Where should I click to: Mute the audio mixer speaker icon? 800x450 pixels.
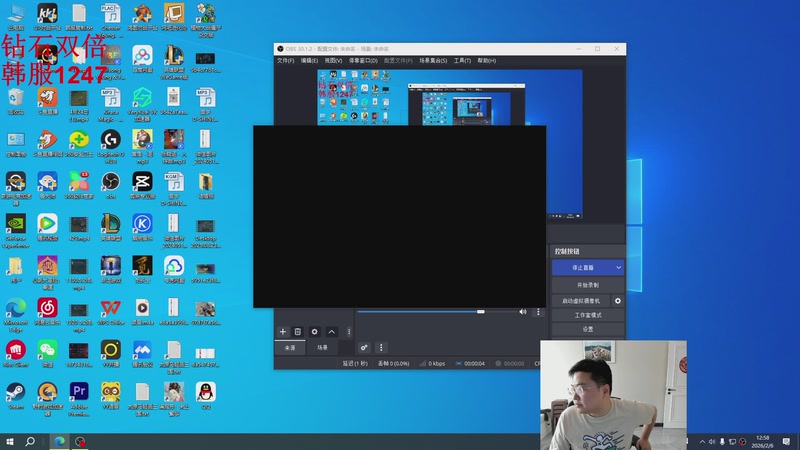(x=523, y=312)
